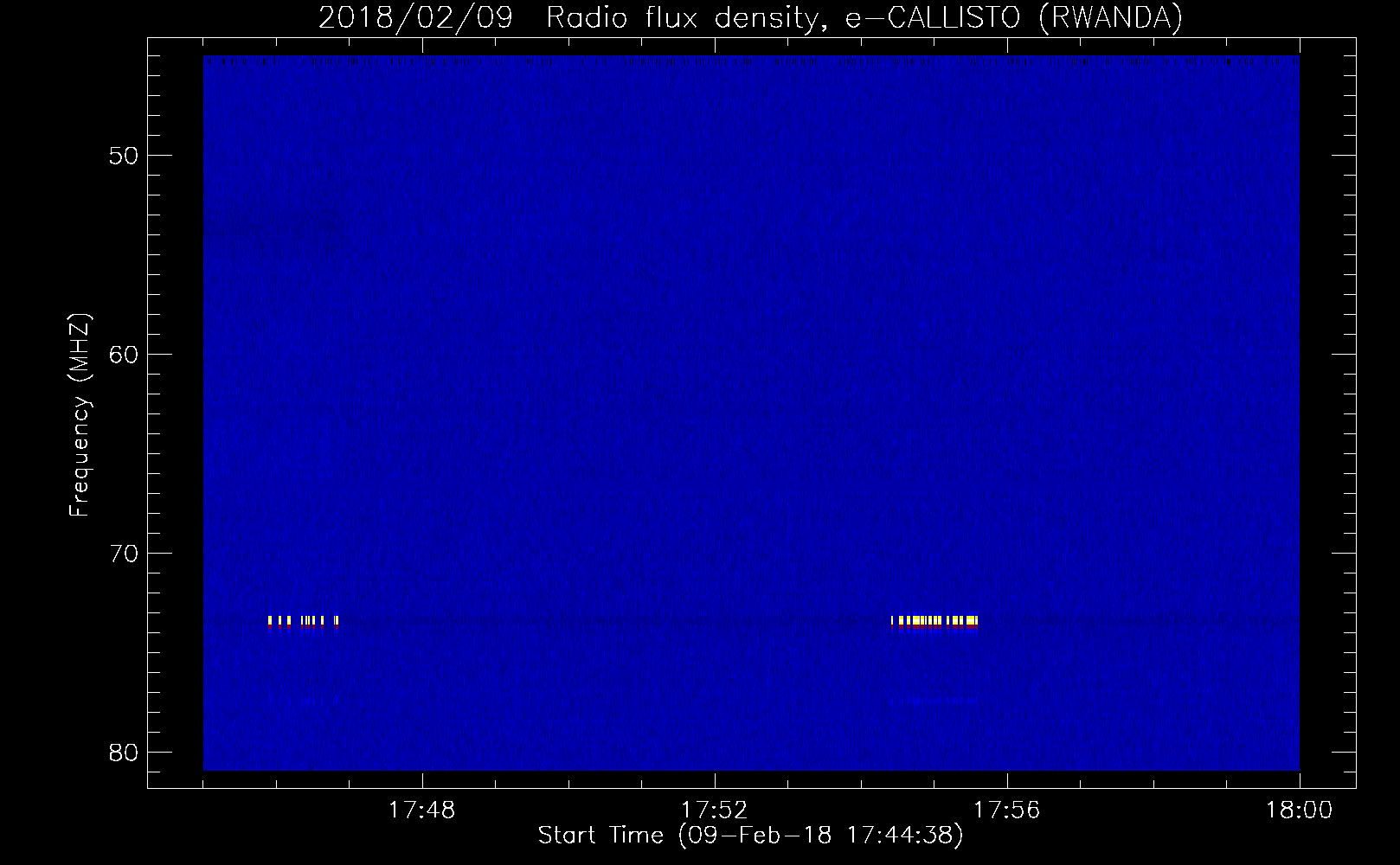Click the "50" frequency tick label
Viewport: 1400px width, 865px height.
(x=124, y=156)
